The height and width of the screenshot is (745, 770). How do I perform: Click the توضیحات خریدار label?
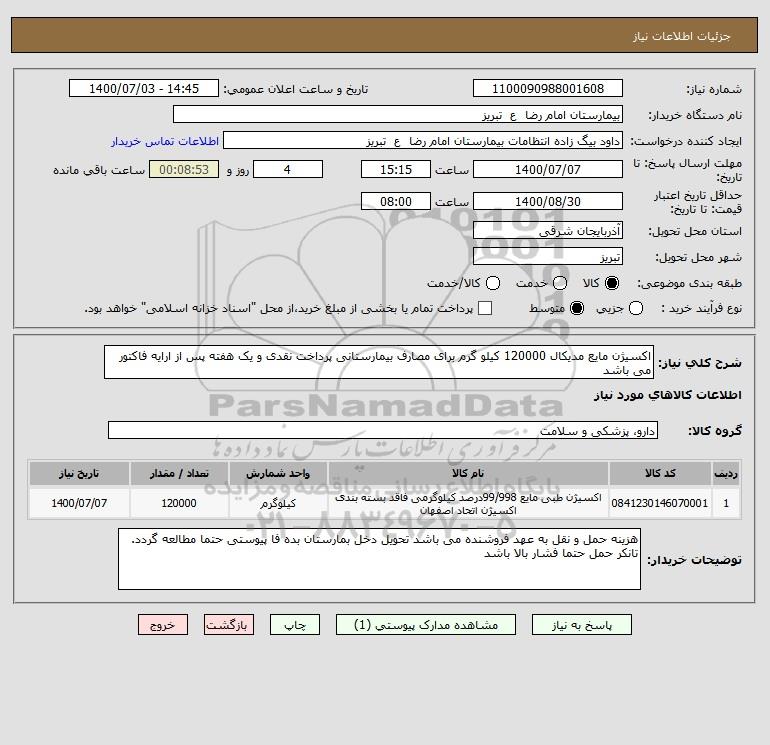tap(694, 560)
